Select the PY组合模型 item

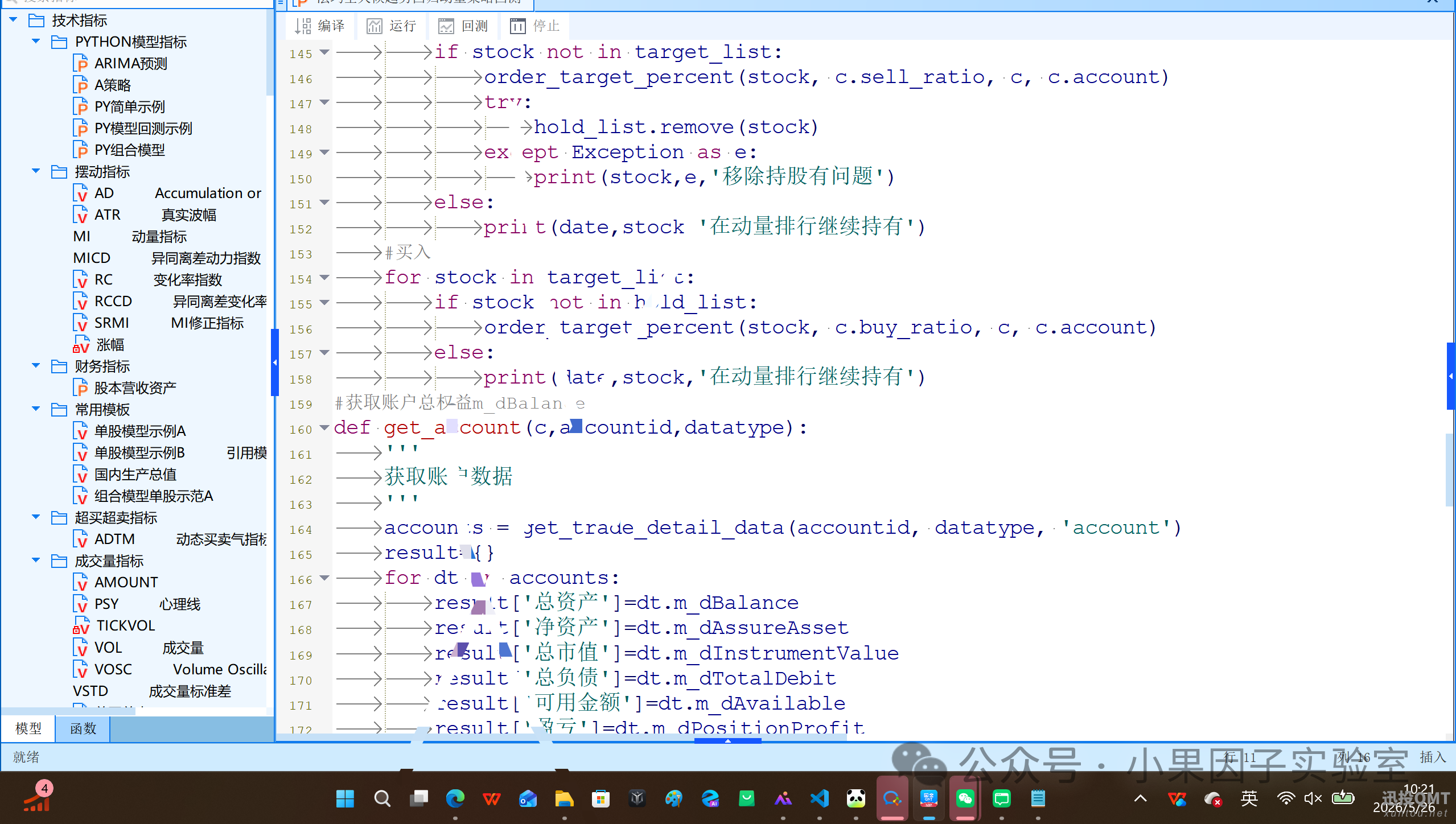click(120, 150)
